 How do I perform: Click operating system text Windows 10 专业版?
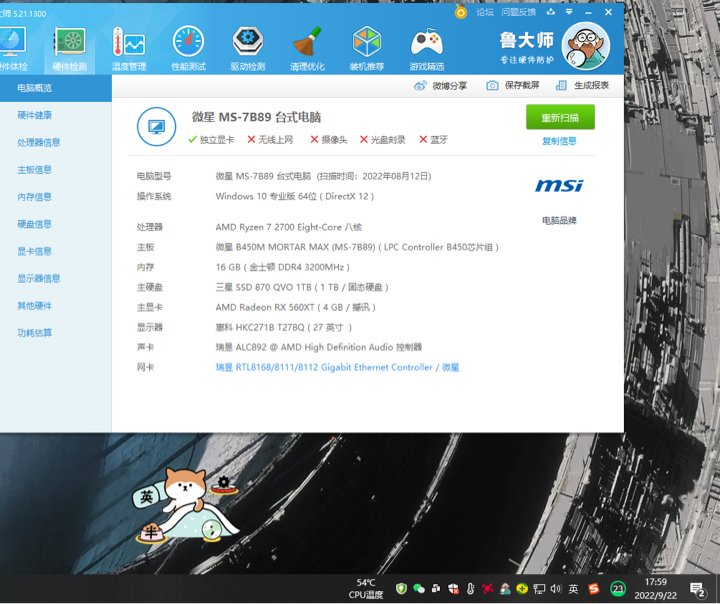(295, 196)
